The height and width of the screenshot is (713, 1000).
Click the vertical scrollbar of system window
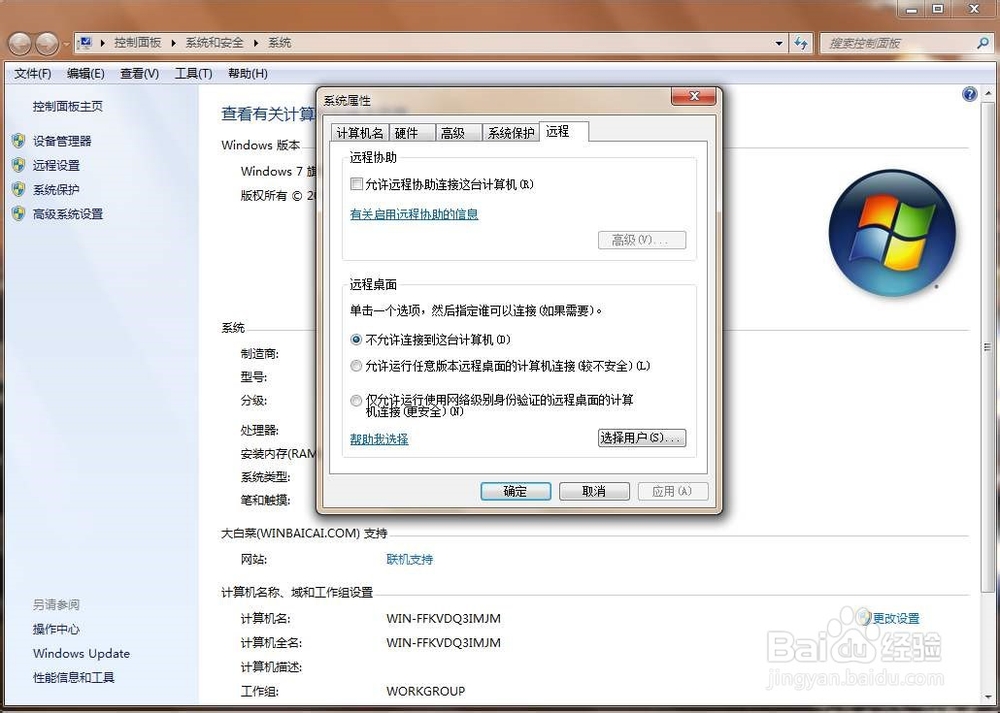987,348
